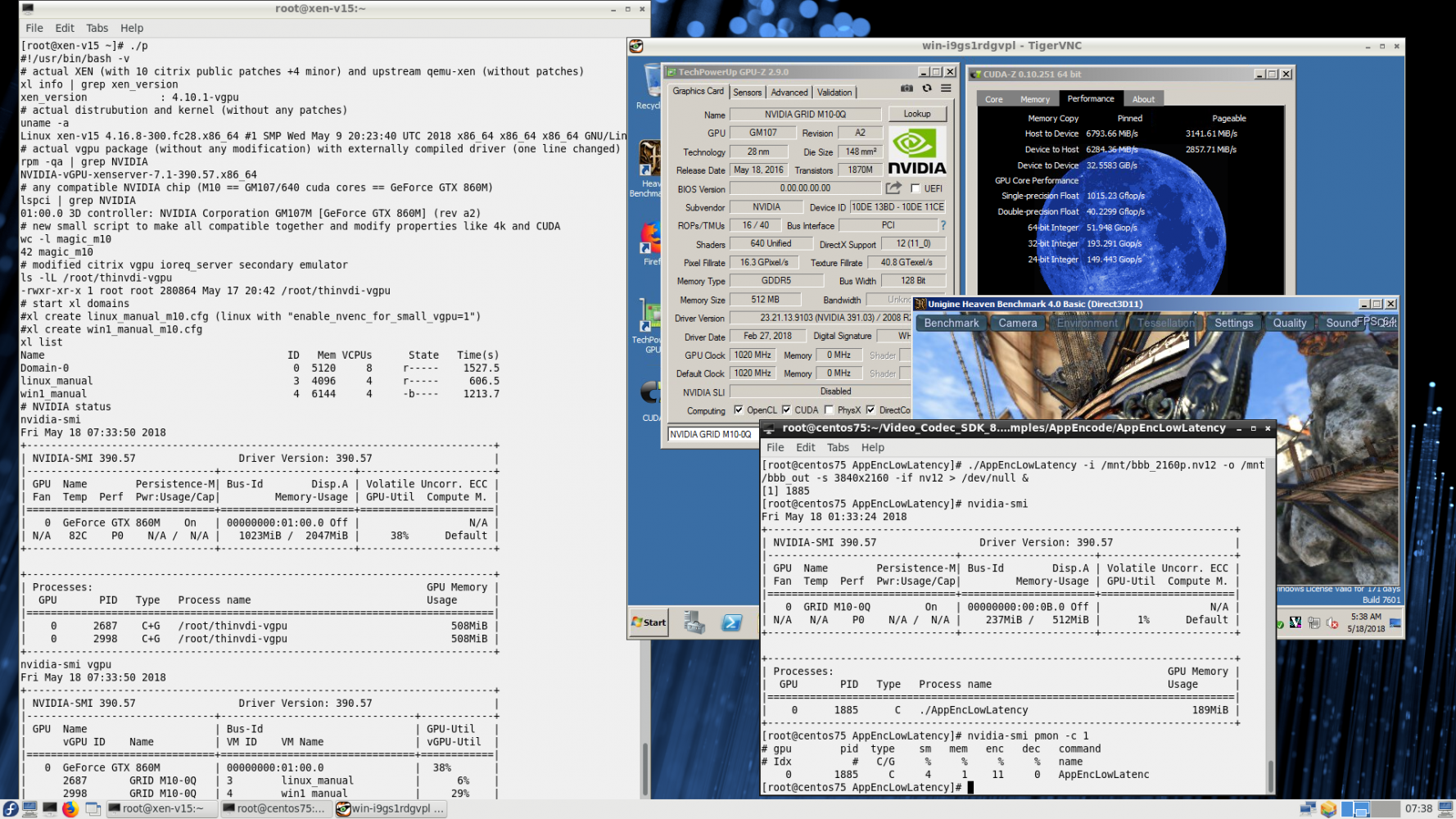Click the NVIDIA logo in GPU-Z
1456x819 pixels.
(x=917, y=152)
